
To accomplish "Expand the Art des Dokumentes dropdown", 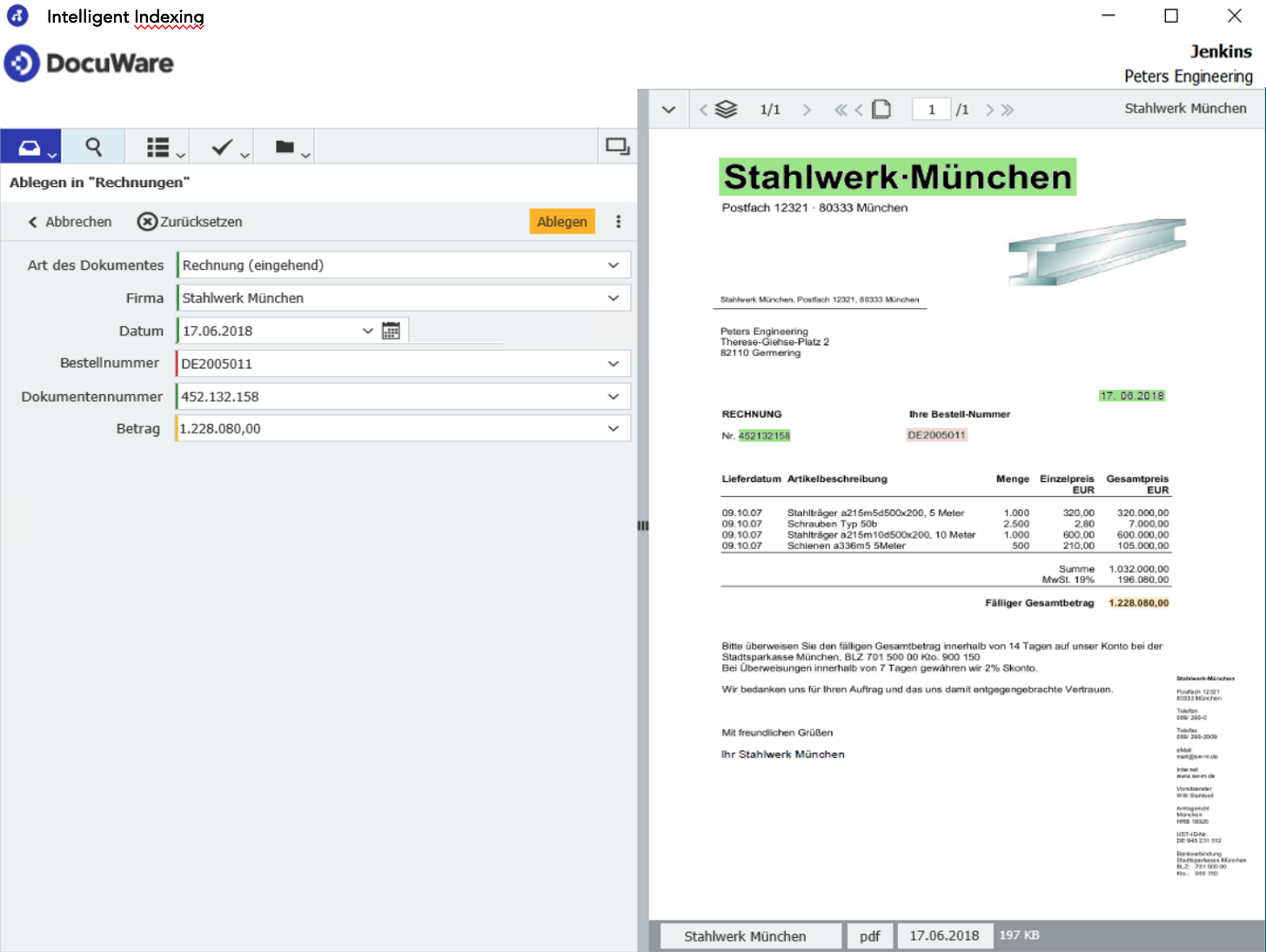I will point(613,265).
